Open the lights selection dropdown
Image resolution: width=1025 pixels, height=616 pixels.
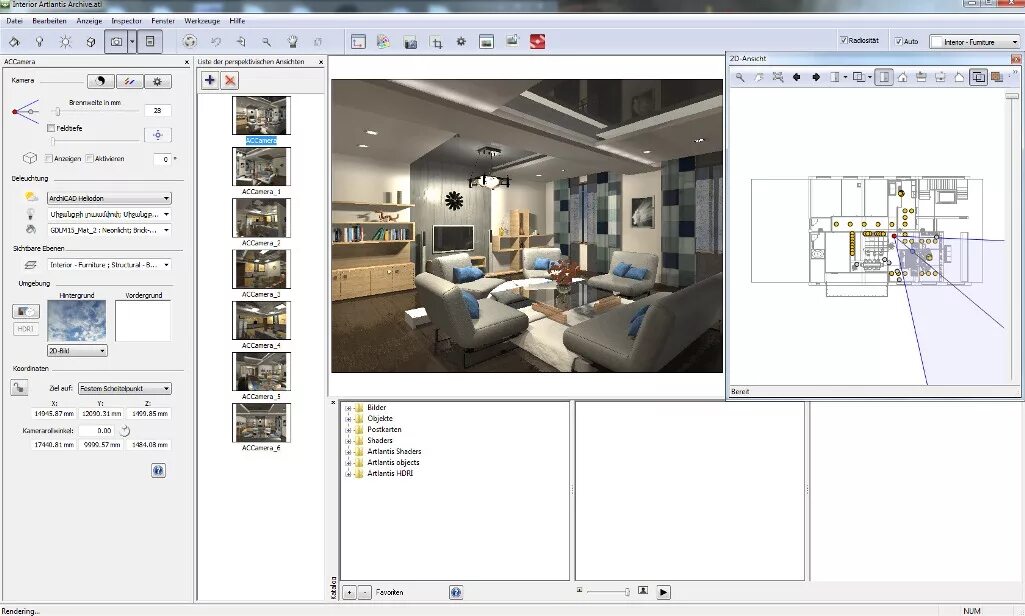[109, 214]
